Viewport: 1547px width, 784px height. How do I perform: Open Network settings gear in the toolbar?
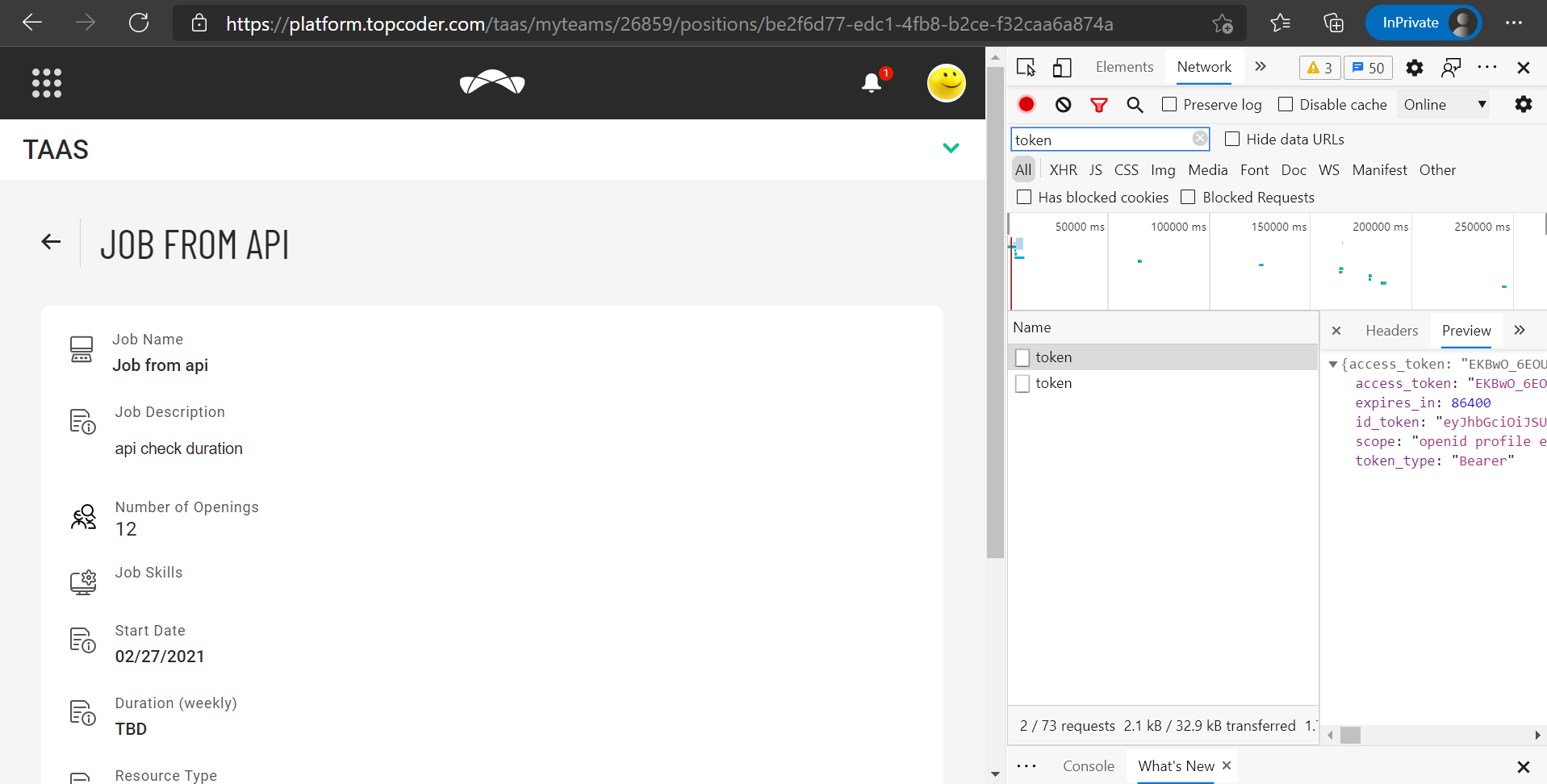point(1524,104)
